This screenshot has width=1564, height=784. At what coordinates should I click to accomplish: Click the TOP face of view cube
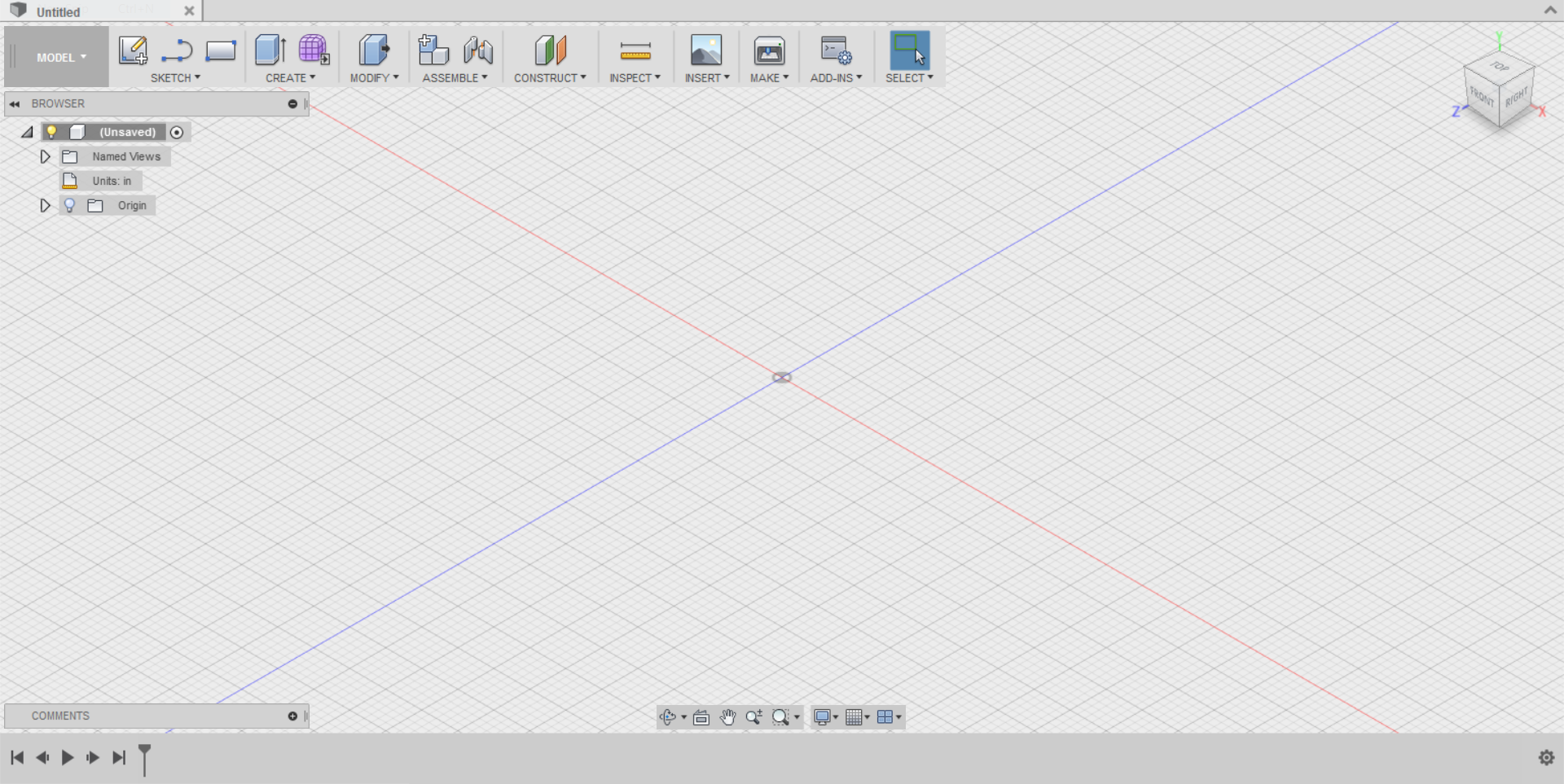point(1500,66)
